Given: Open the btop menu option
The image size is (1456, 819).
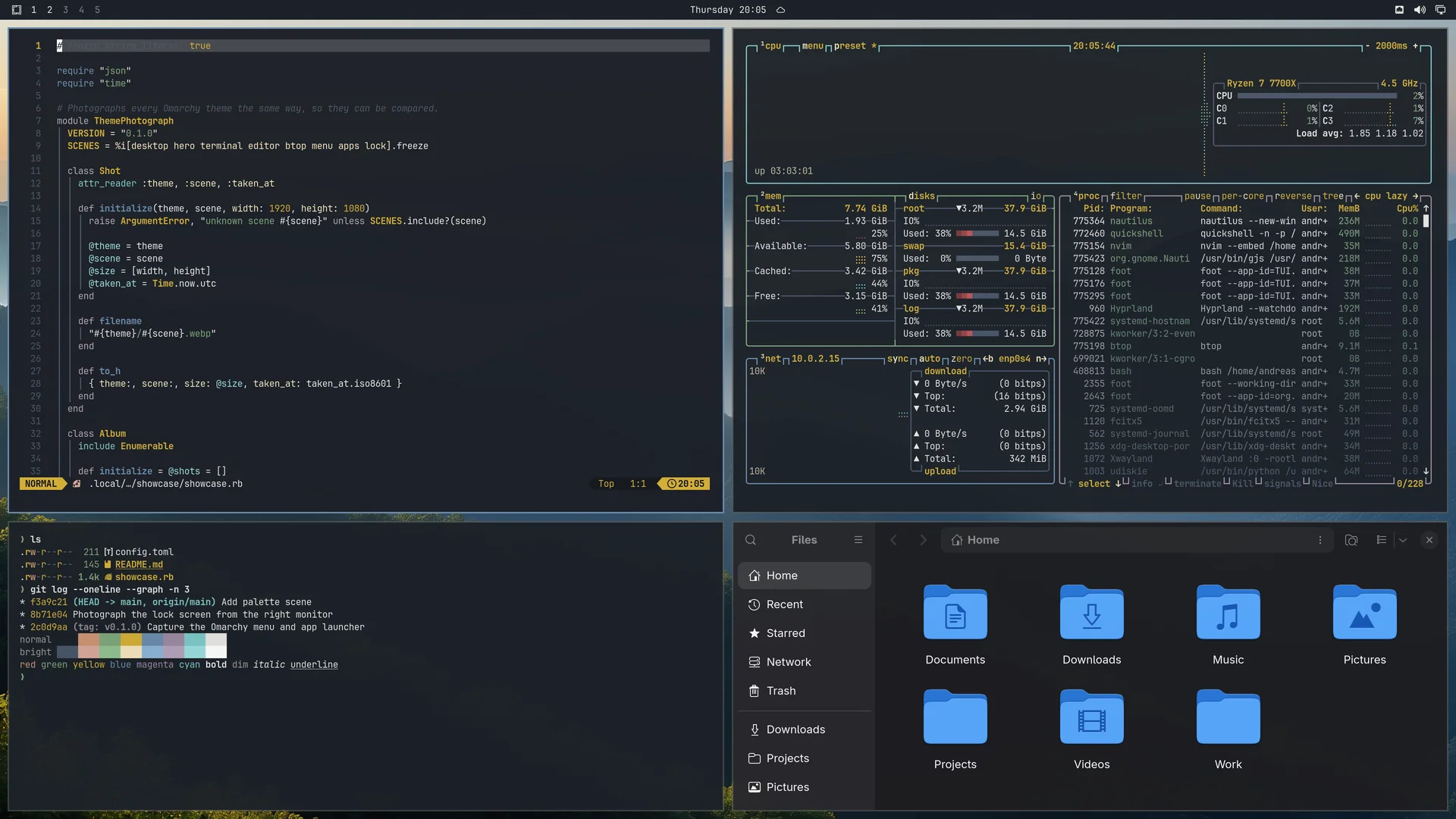Looking at the screenshot, I should click(x=812, y=46).
